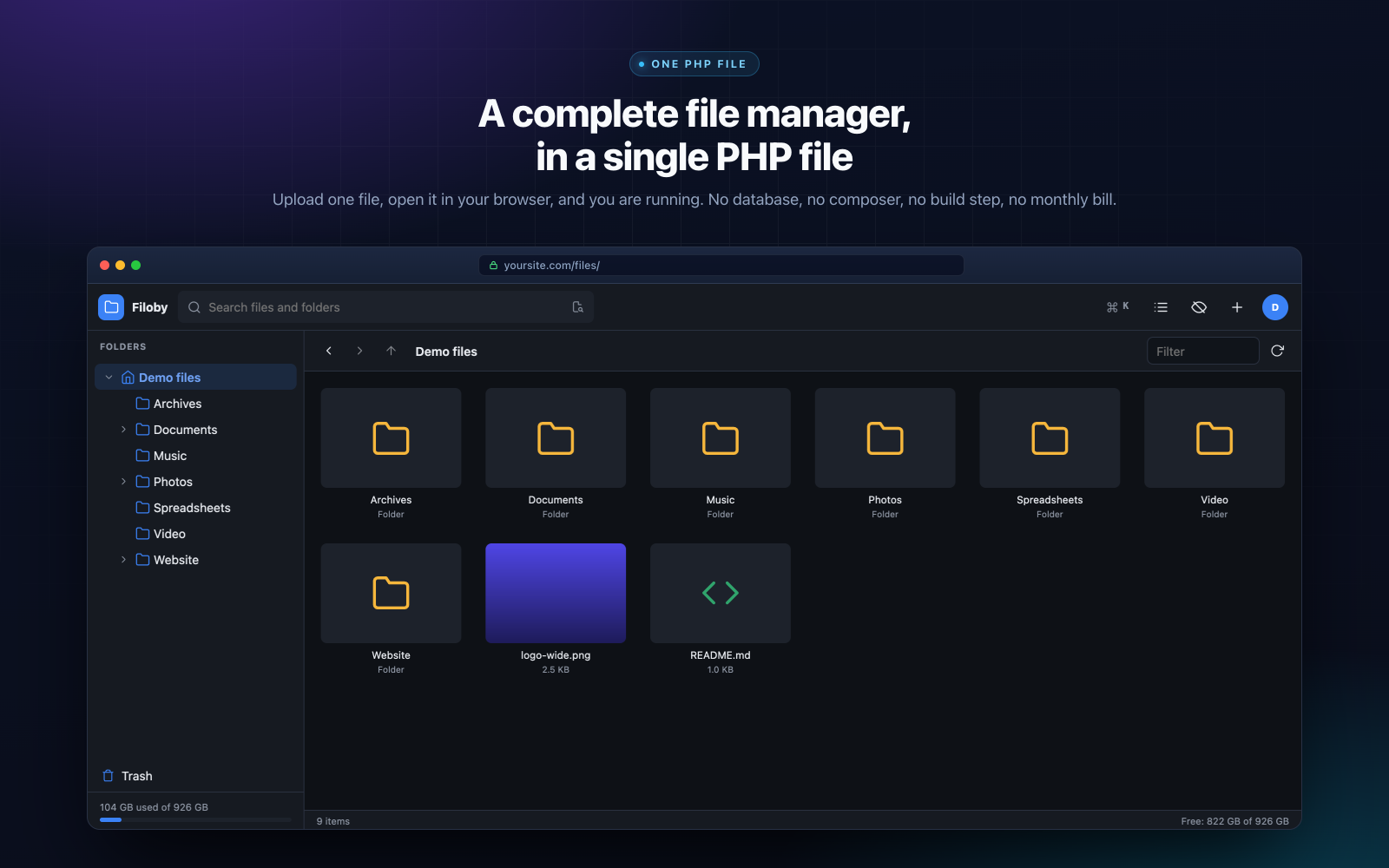
Task: Click the file search icon in search bar
Action: pyautogui.click(x=578, y=307)
